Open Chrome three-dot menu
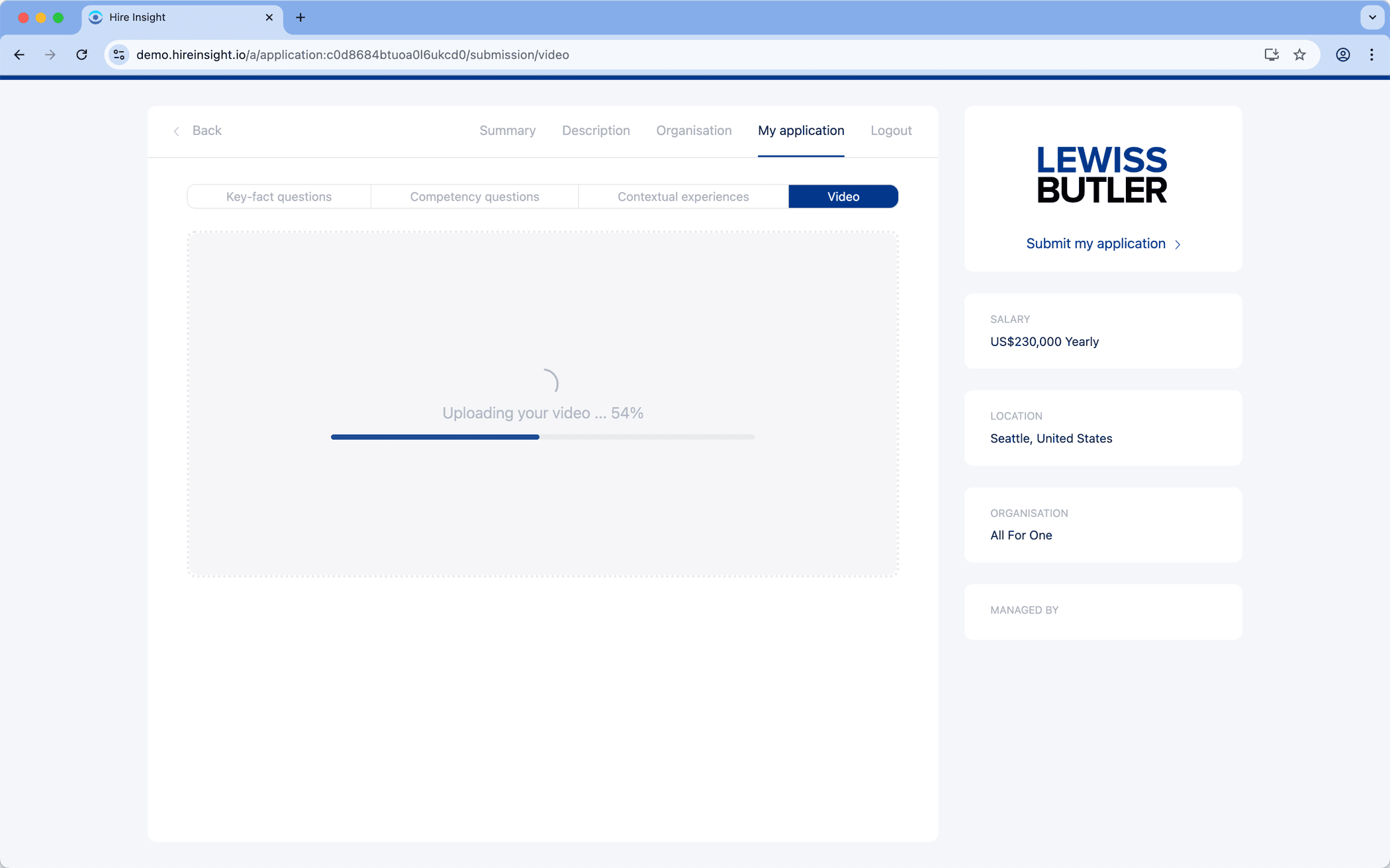This screenshot has width=1390, height=868. coord(1371,55)
